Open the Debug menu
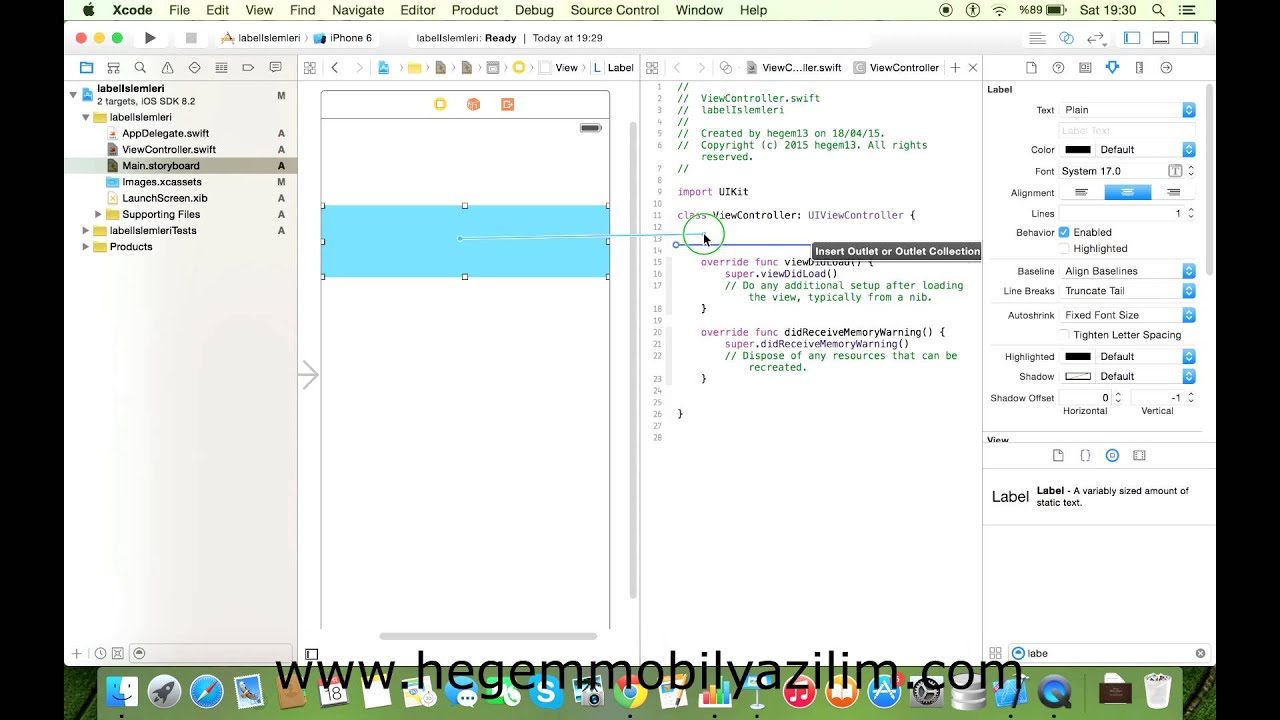Image resolution: width=1280 pixels, height=720 pixels. pos(534,10)
